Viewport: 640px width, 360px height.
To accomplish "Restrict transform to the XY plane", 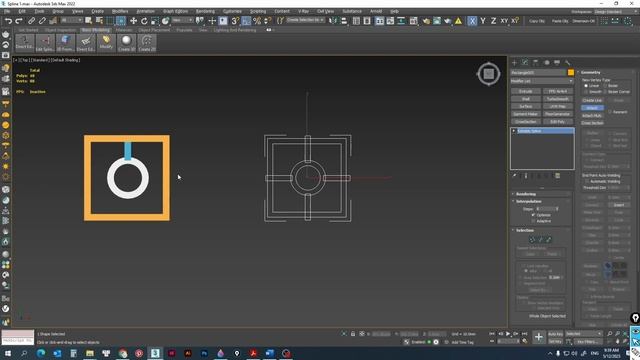I will (504, 20).
